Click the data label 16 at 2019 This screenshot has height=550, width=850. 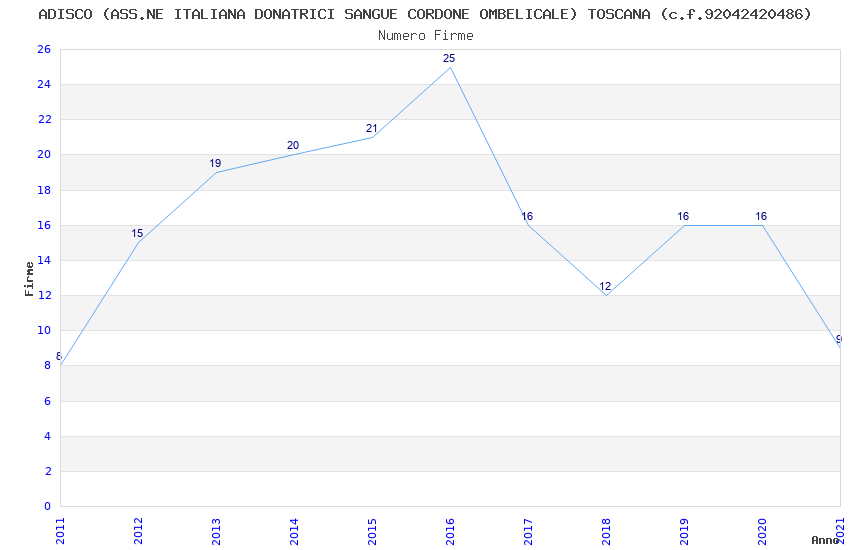click(683, 216)
